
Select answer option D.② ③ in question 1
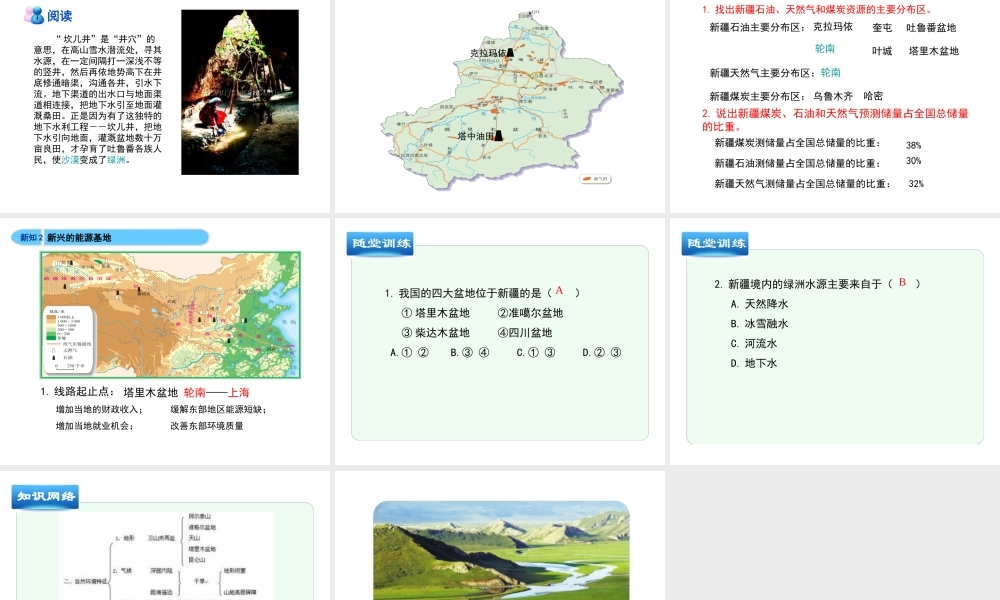coord(601,353)
